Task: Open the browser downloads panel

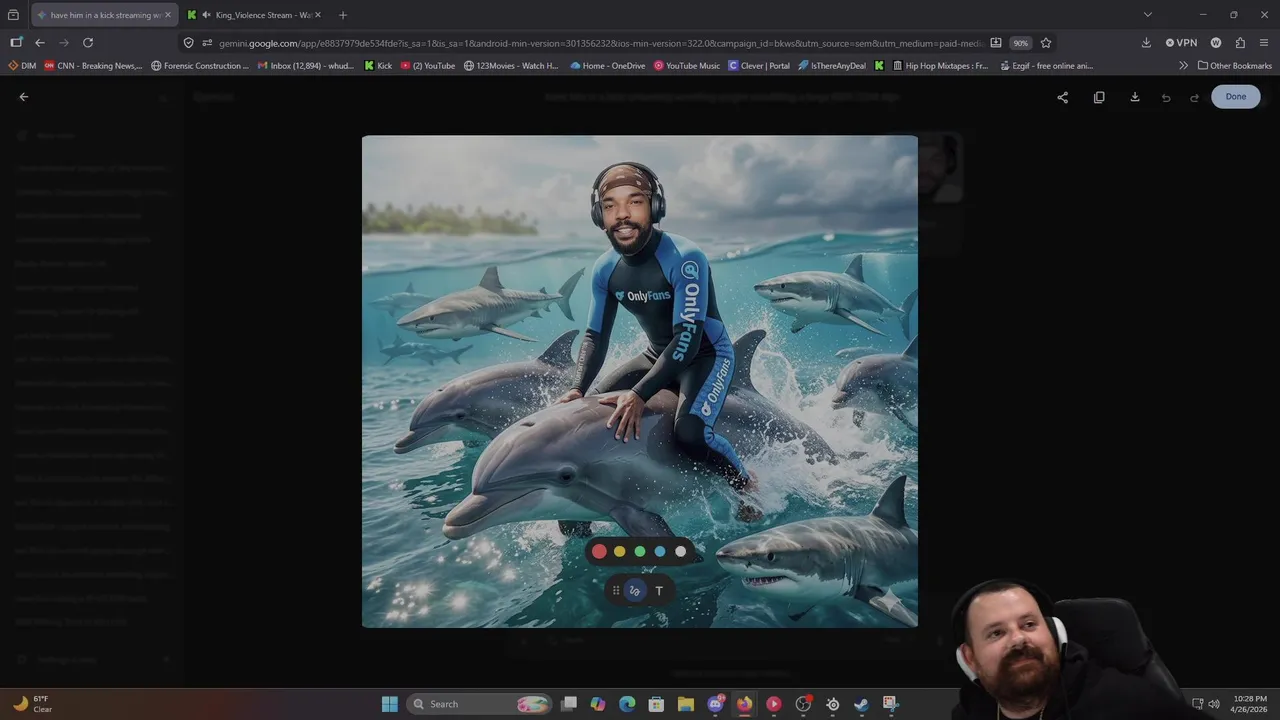Action: pos(1146,43)
